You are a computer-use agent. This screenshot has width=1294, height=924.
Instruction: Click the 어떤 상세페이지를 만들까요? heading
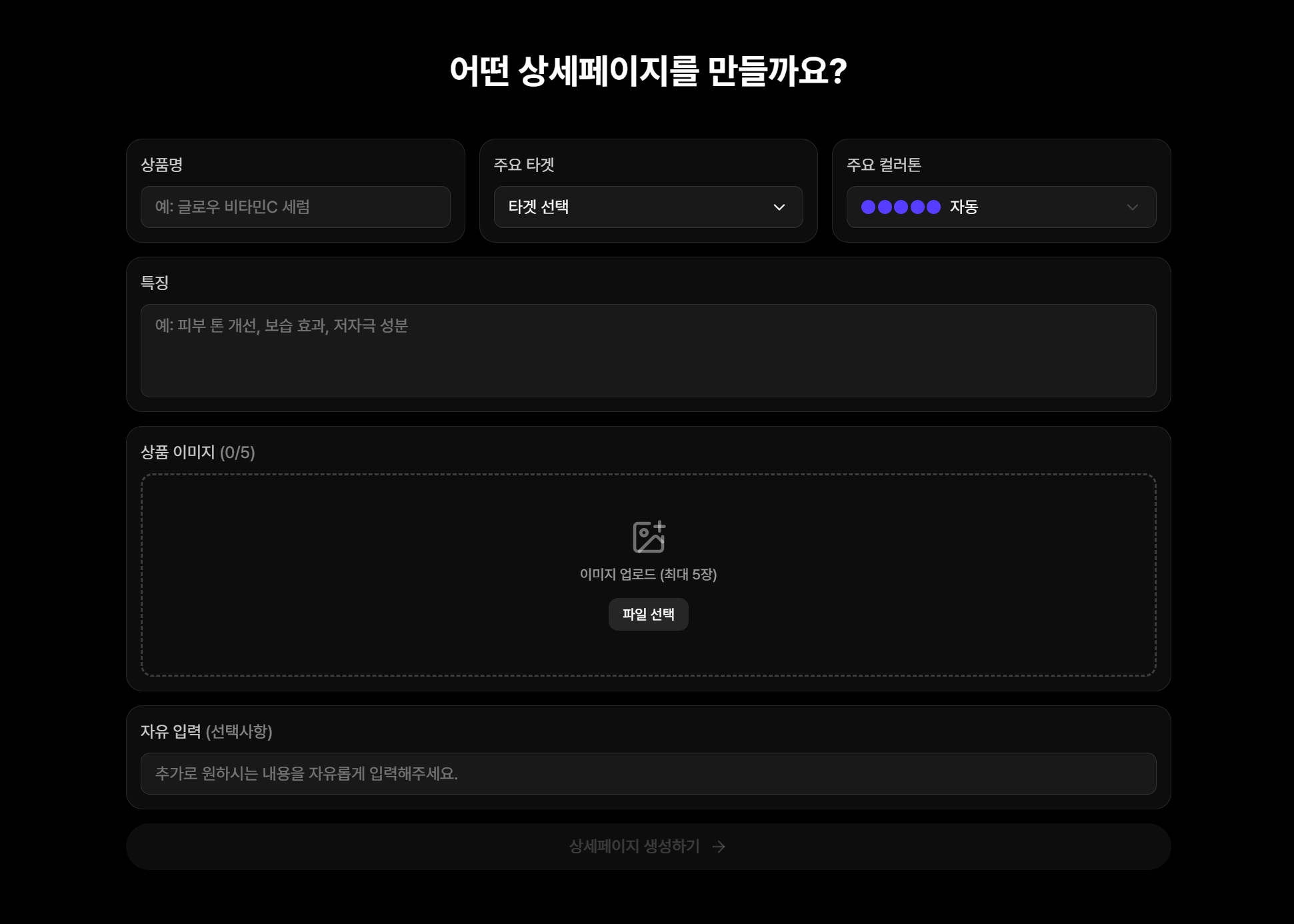coord(648,71)
